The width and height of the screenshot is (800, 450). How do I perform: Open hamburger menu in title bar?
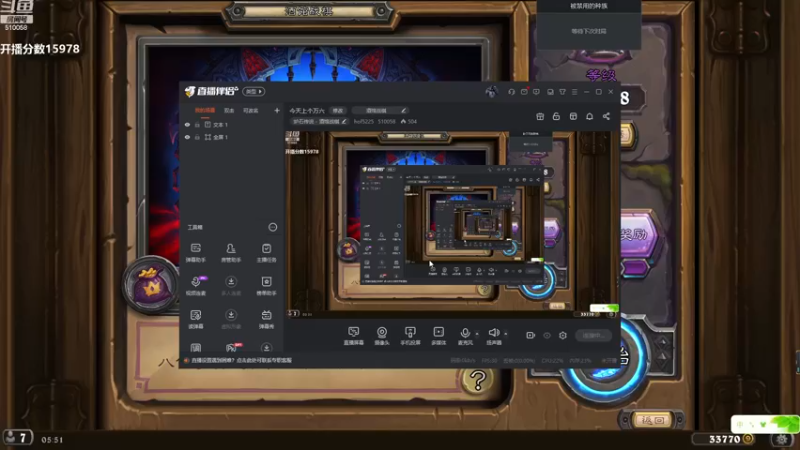pos(574,92)
